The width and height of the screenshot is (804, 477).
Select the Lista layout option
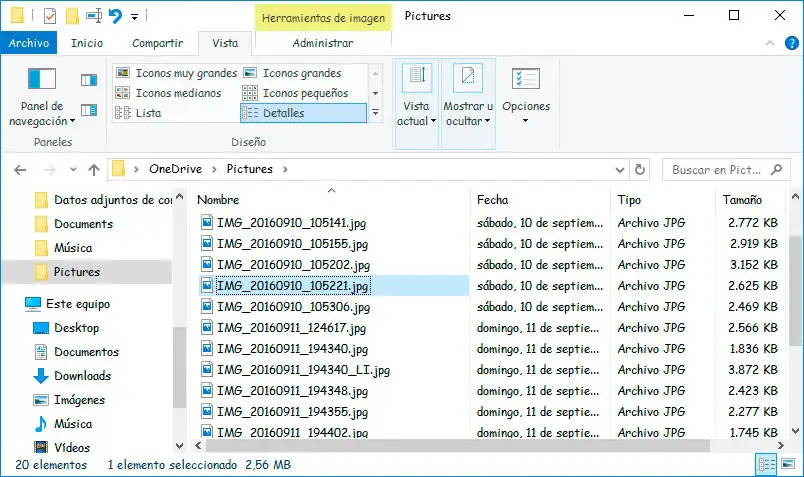(148, 113)
